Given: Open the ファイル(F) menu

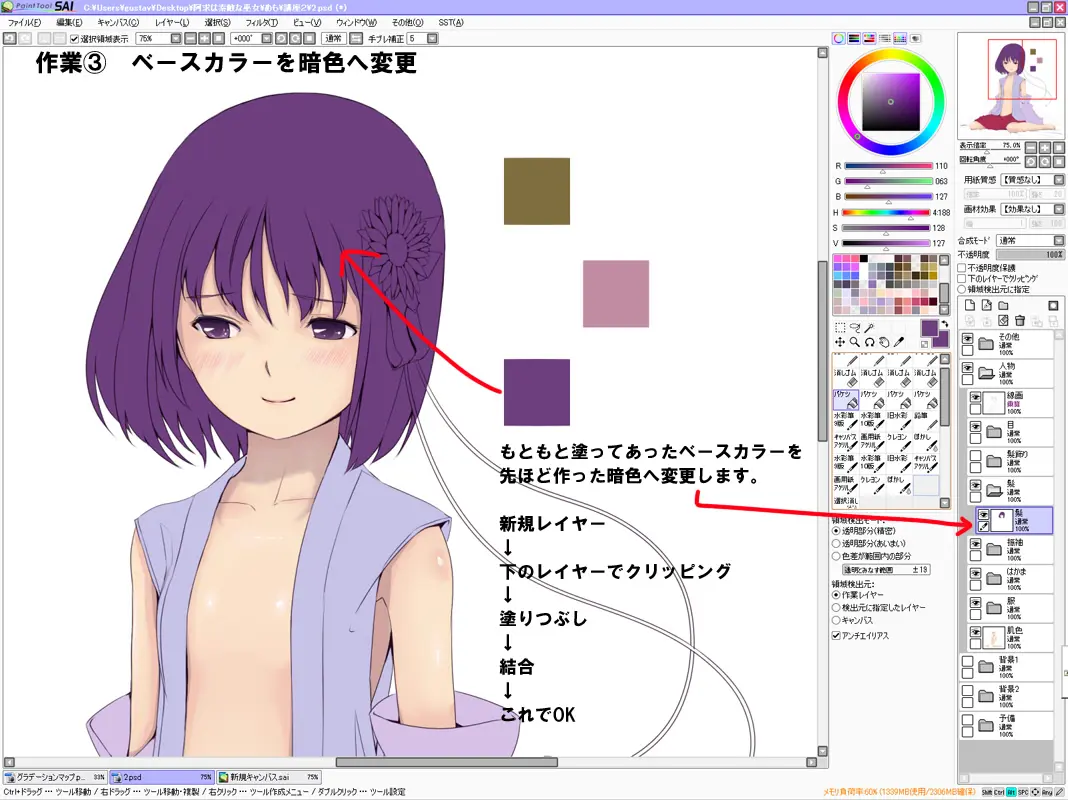Looking at the screenshot, I should tap(25, 22).
